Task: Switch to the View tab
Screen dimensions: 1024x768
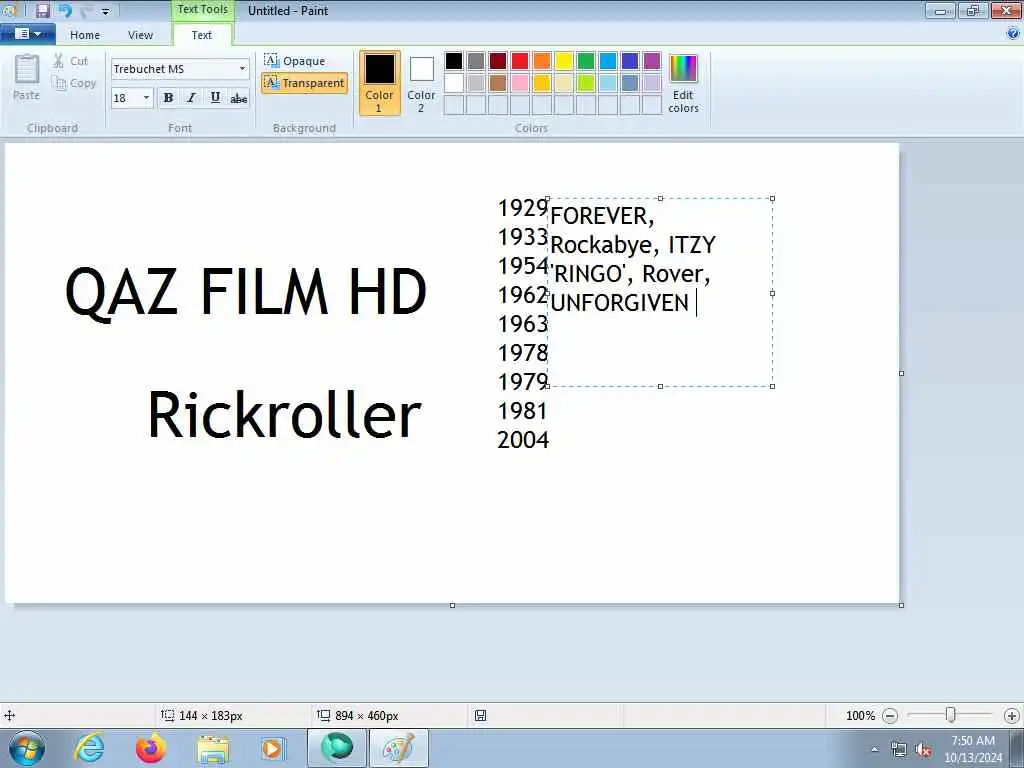Action: [140, 35]
